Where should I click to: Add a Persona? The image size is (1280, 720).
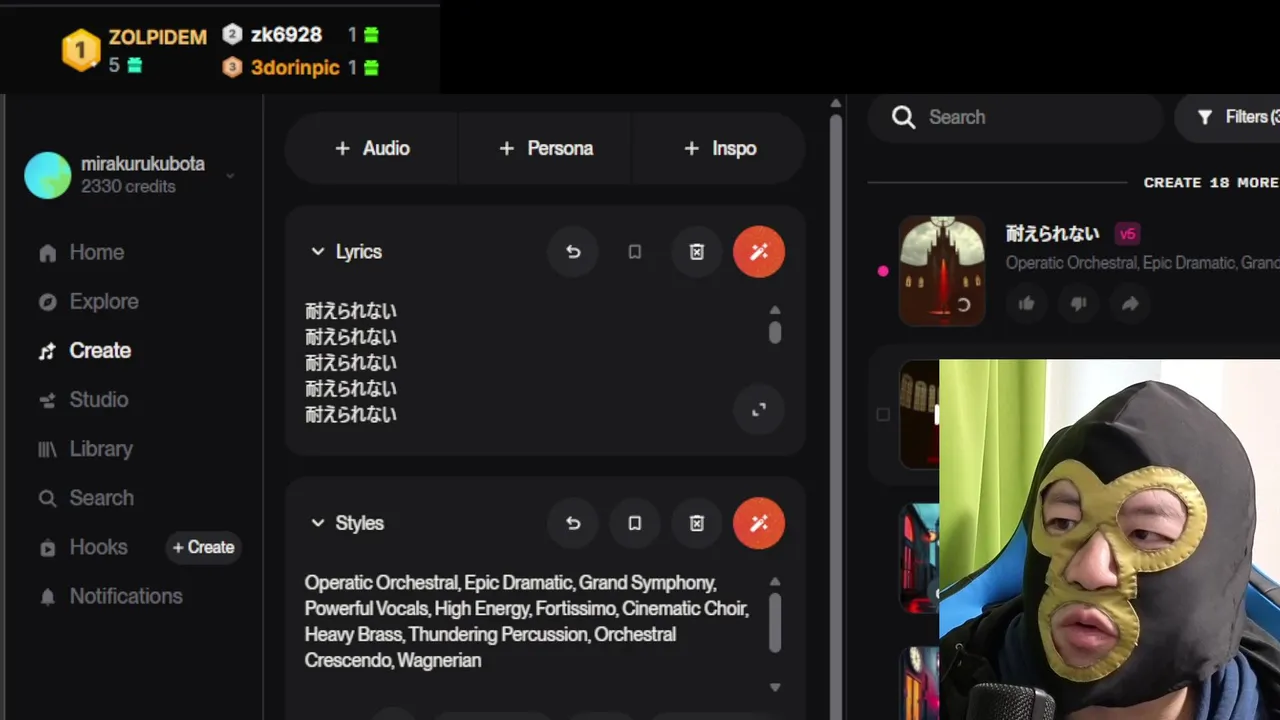546,148
